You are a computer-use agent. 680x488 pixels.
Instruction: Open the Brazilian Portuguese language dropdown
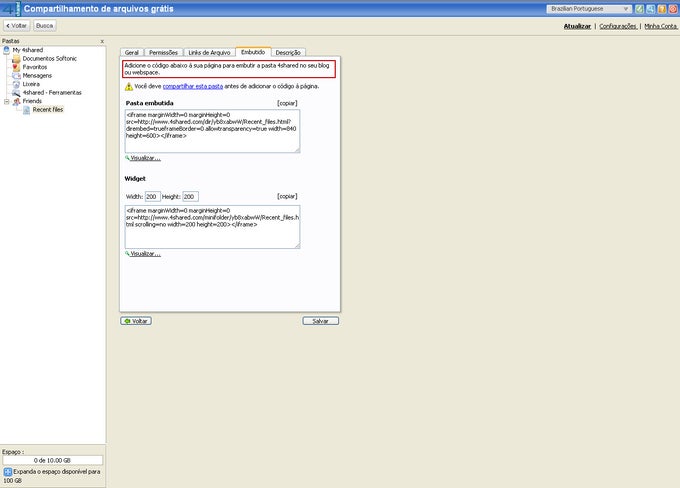(x=588, y=9)
